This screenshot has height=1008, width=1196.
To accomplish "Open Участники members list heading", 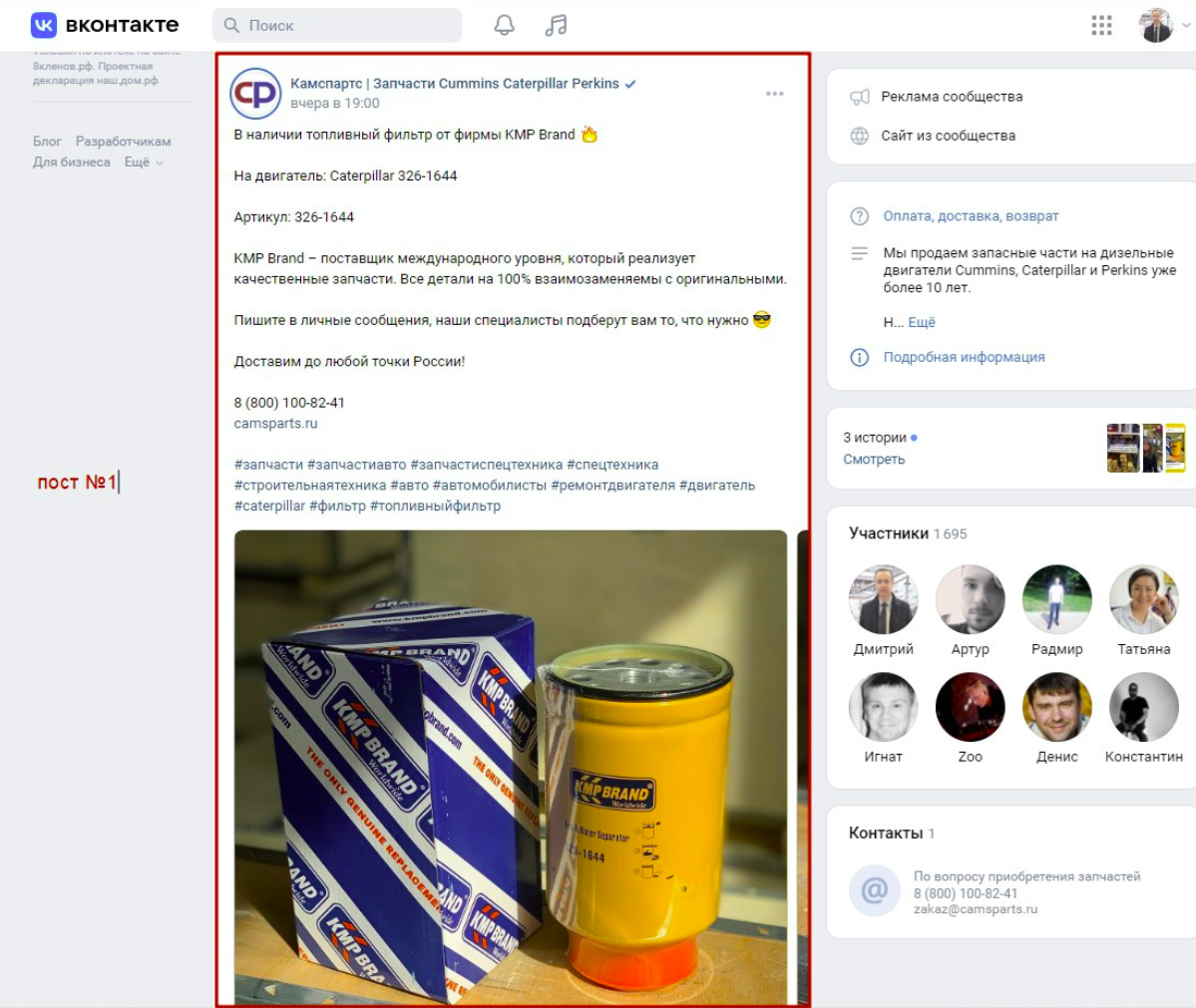I will 889,533.
